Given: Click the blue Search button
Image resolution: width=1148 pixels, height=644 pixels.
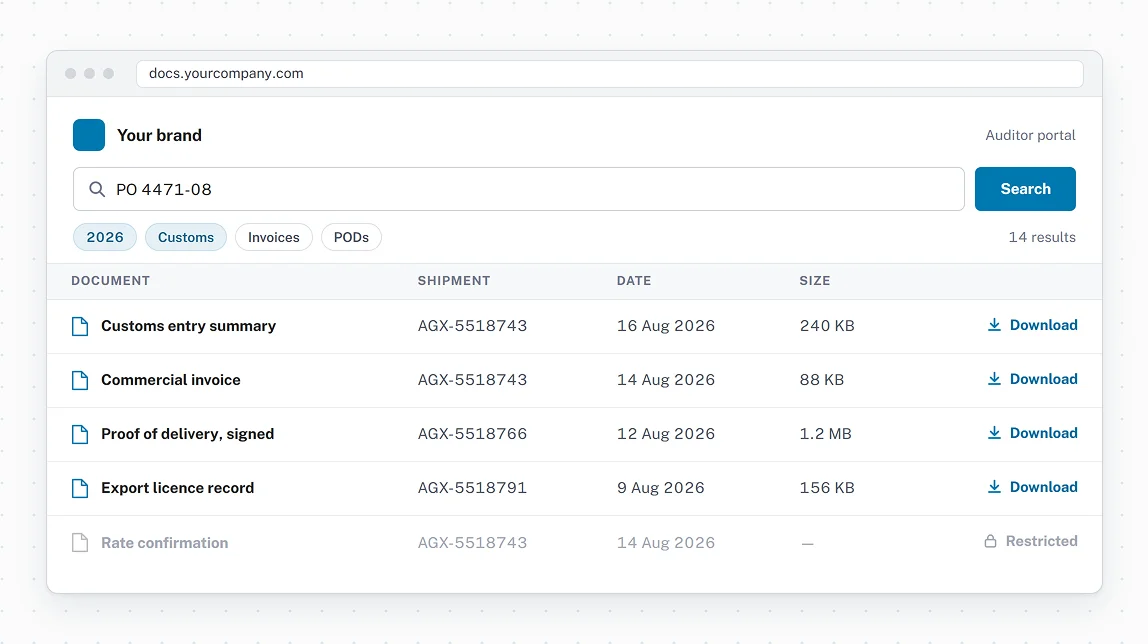Looking at the screenshot, I should [x=1025, y=189].
